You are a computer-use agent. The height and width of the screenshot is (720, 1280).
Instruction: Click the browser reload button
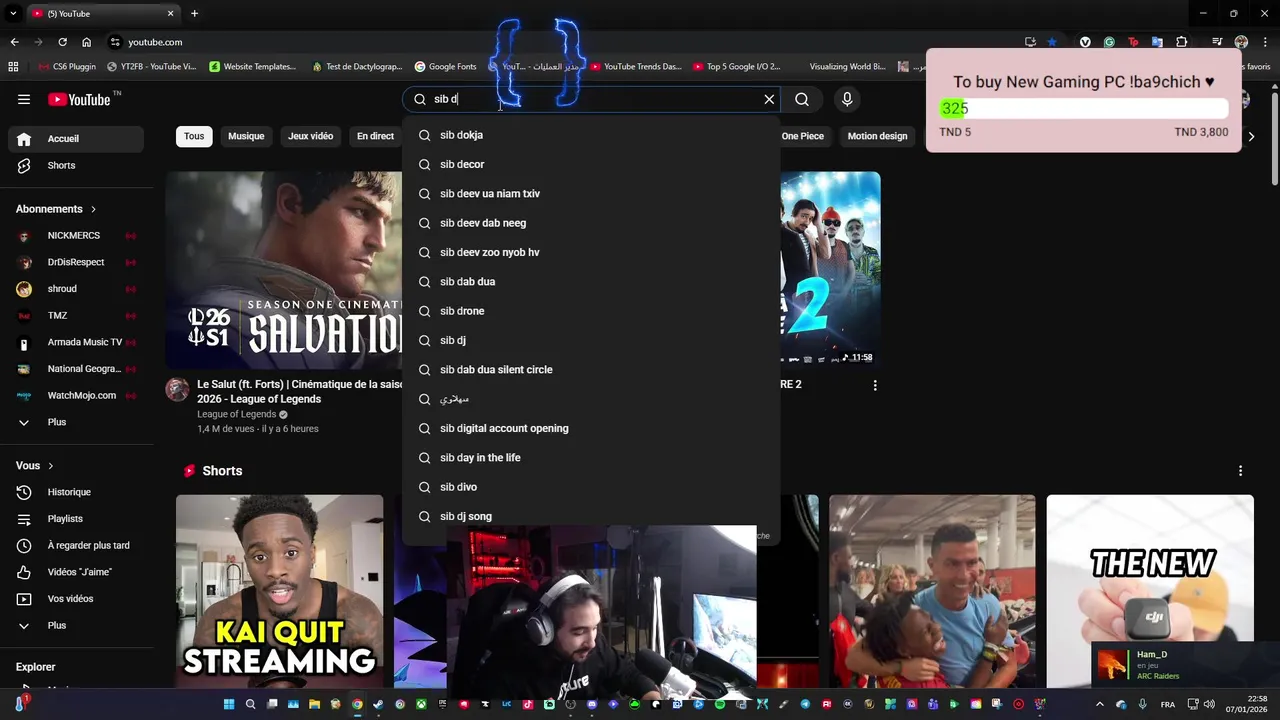pyautogui.click(x=62, y=42)
